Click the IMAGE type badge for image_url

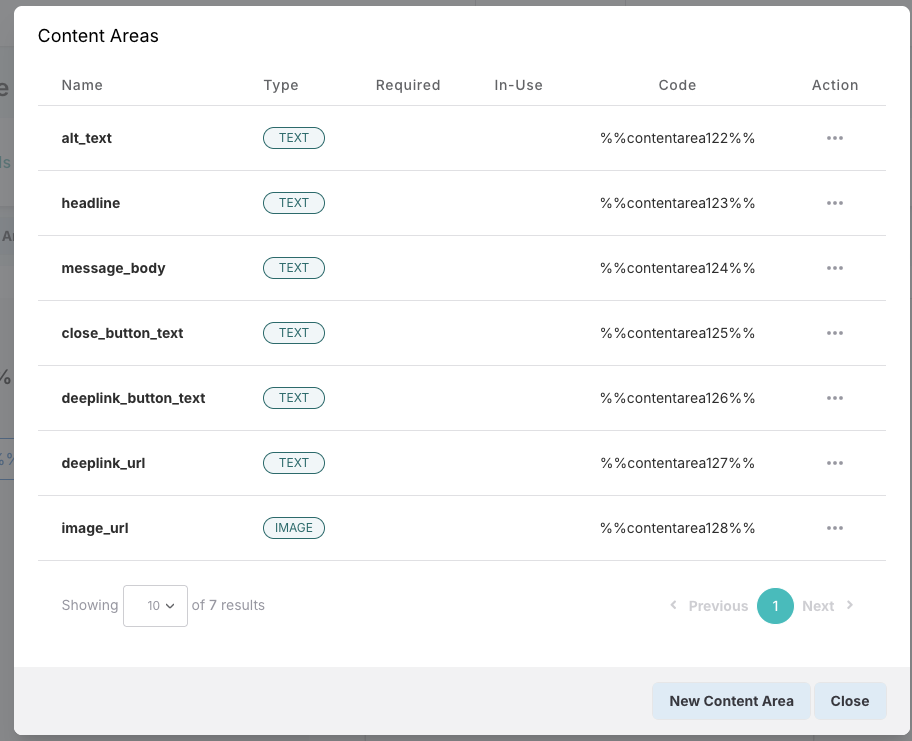pos(294,528)
